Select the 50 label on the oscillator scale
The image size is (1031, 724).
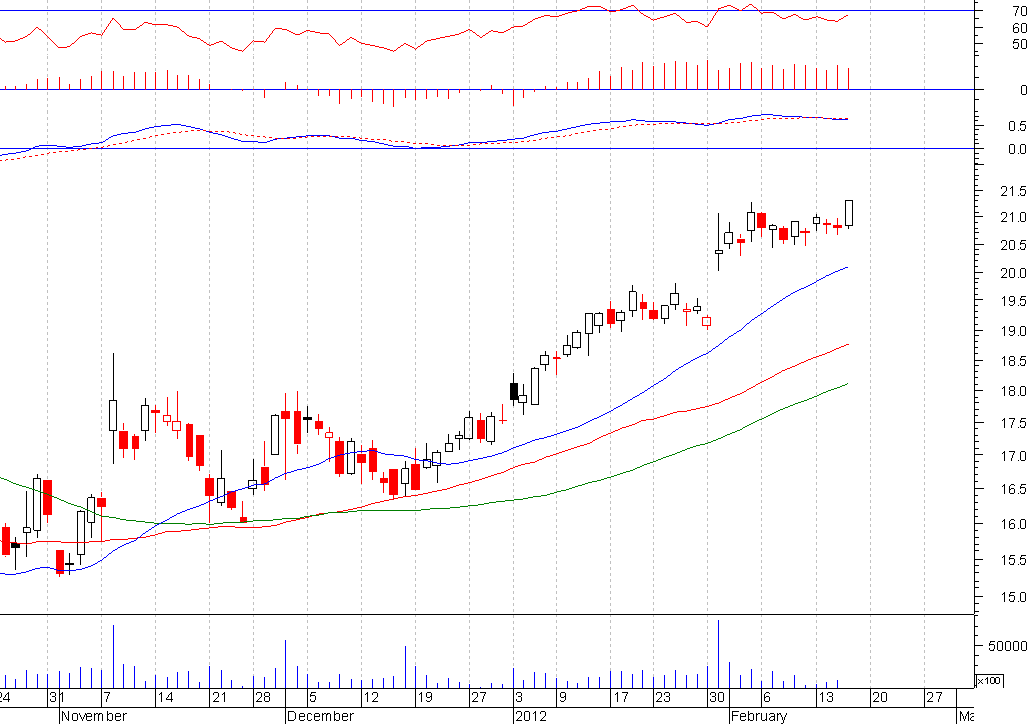[x=1019, y=44]
